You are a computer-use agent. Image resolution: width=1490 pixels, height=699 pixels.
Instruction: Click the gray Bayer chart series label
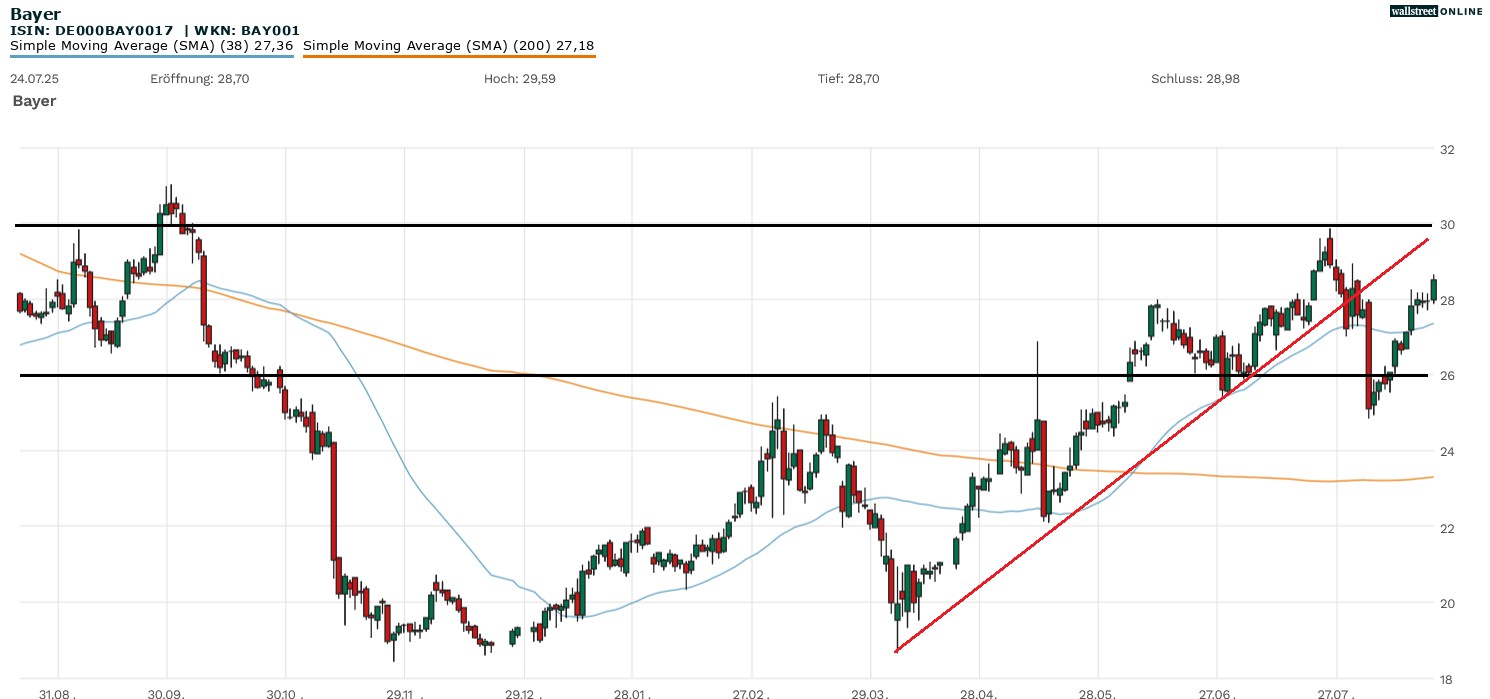[34, 101]
